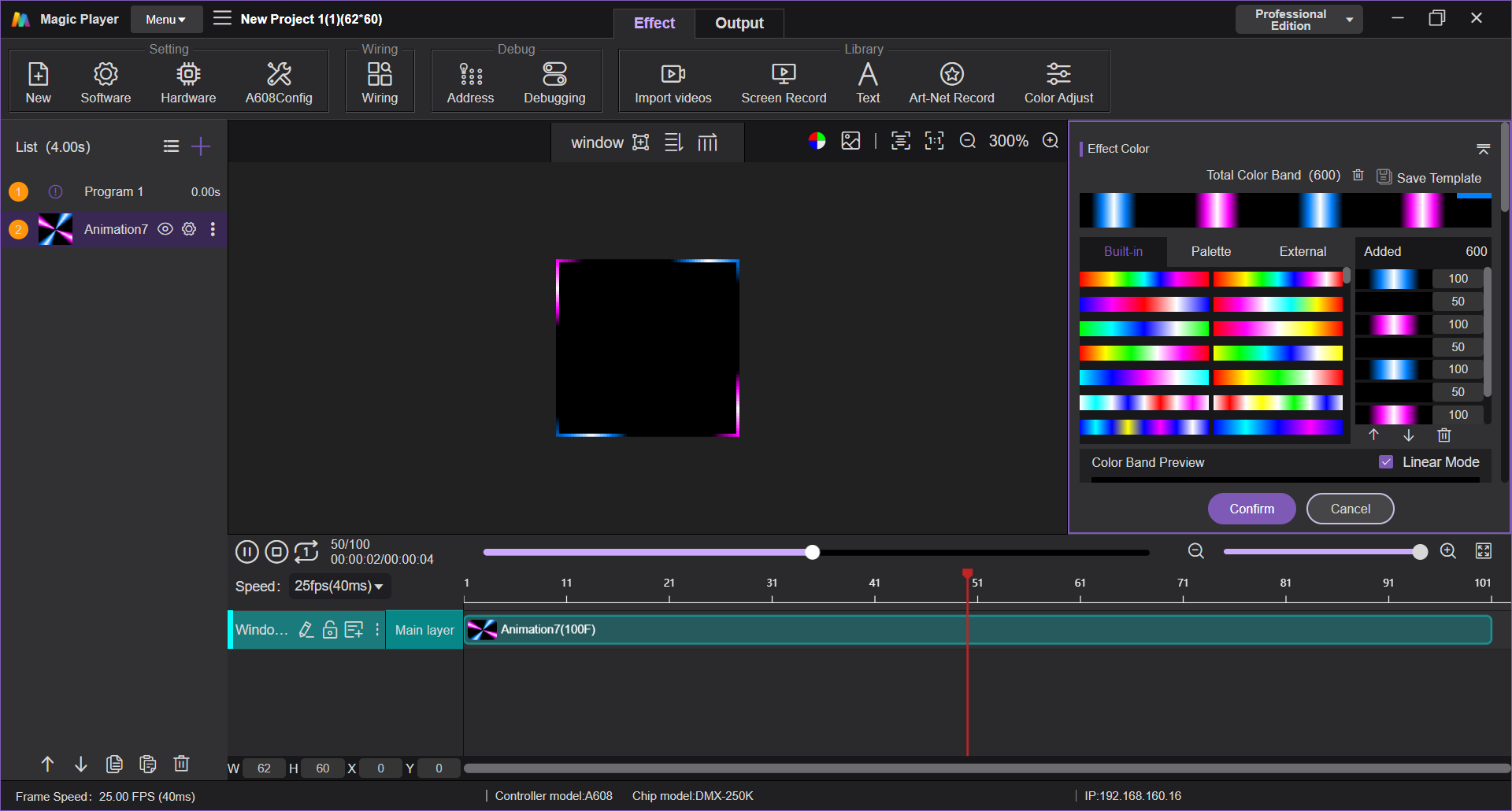Viewport: 1512px width, 811px height.
Task: Toggle lock on Window layer
Action: pyautogui.click(x=330, y=629)
